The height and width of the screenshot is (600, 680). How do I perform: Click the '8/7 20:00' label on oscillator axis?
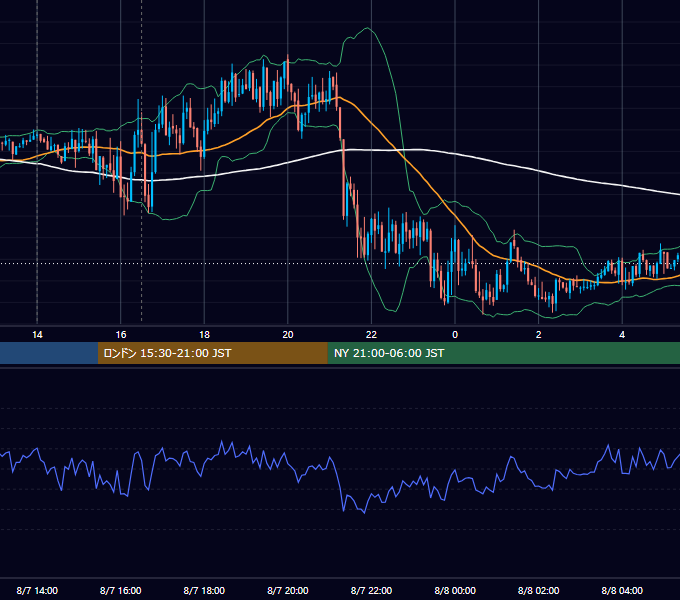288,590
